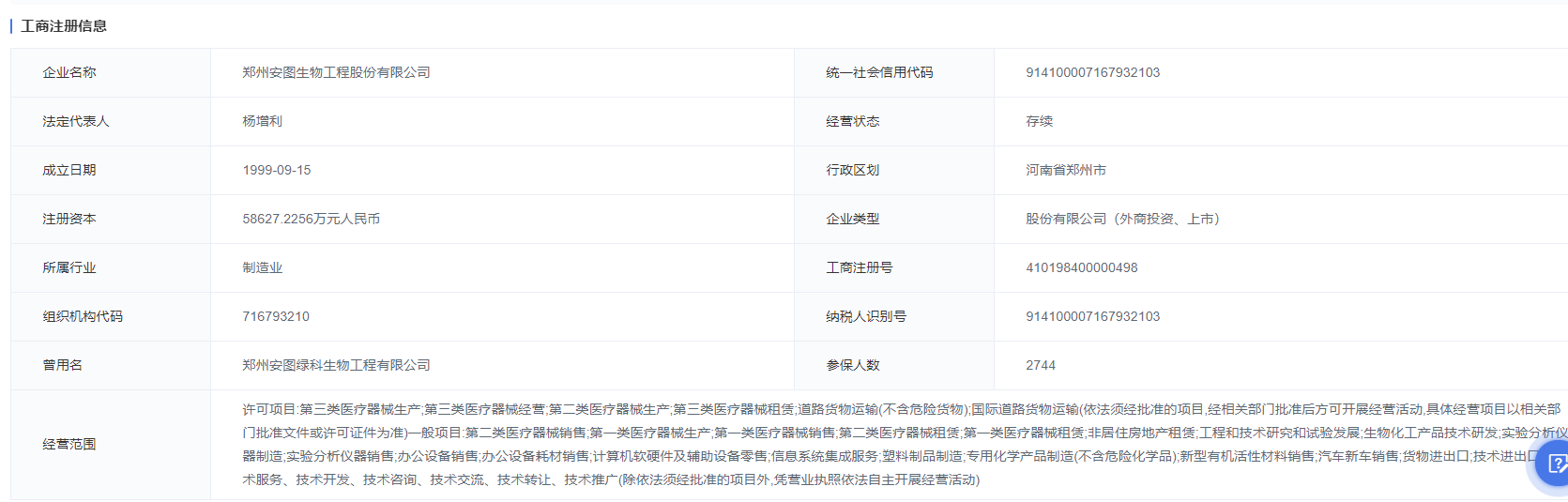Click the 纳税人识别号 label
This screenshot has width=1568, height=502.
[865, 316]
